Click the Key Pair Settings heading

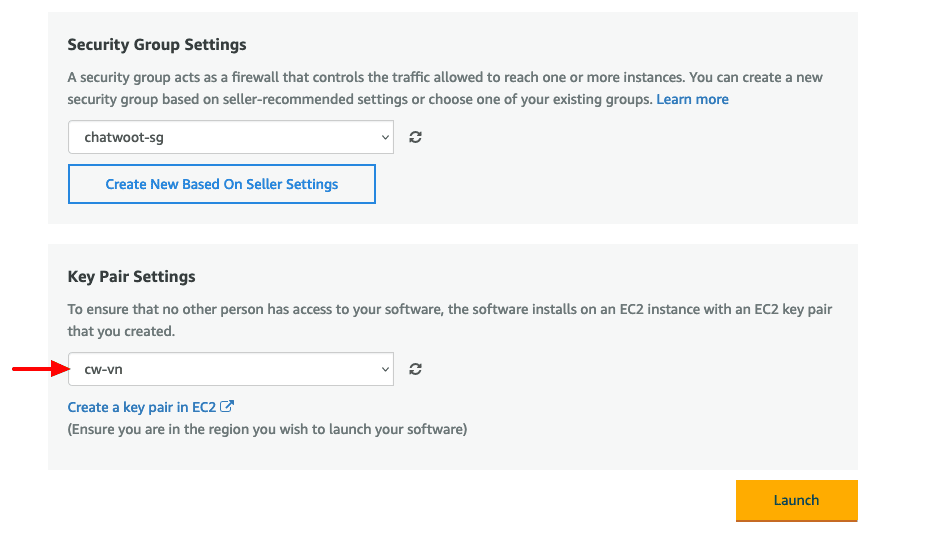coord(132,276)
